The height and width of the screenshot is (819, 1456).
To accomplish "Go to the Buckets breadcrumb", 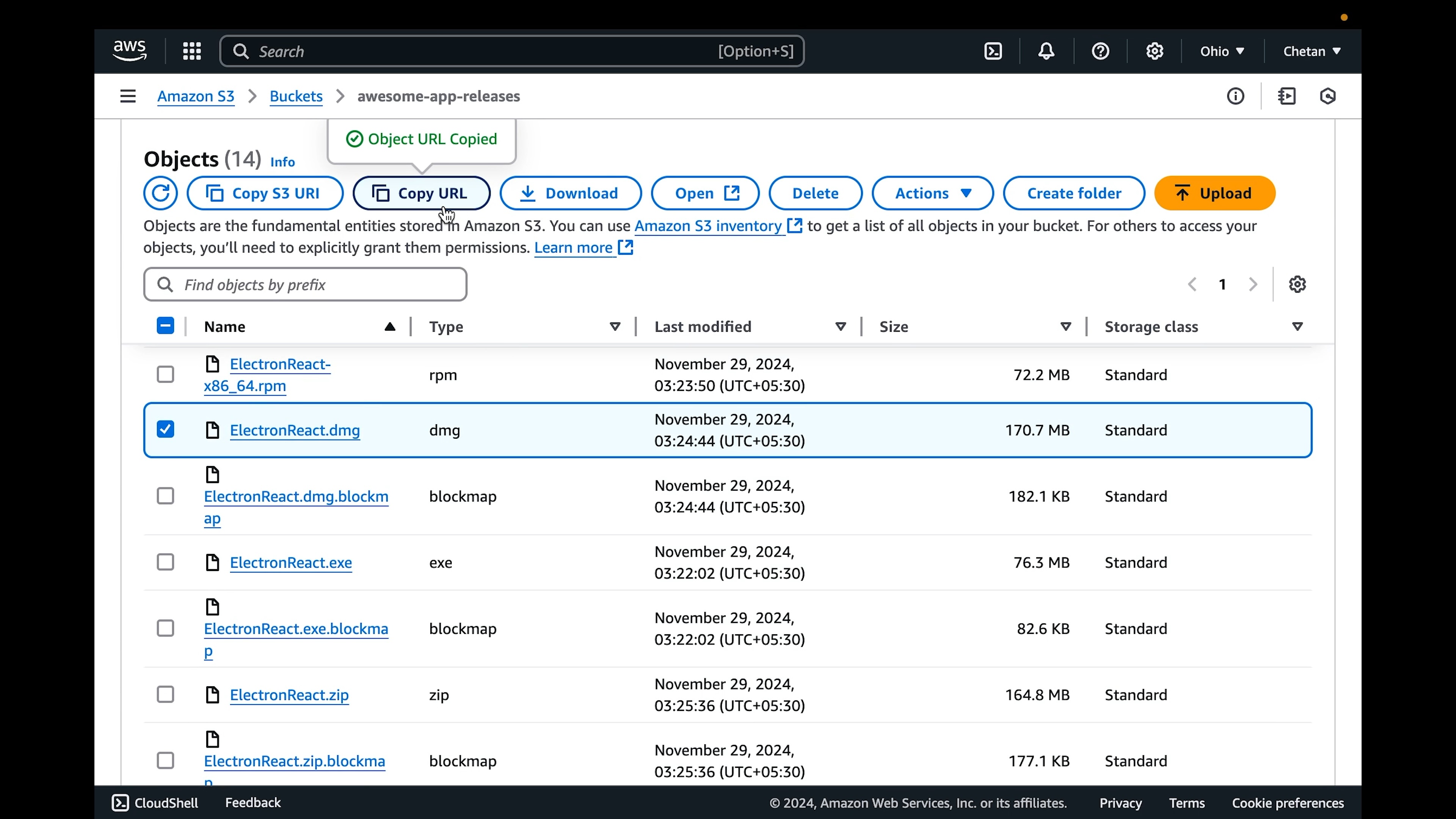I will (296, 97).
